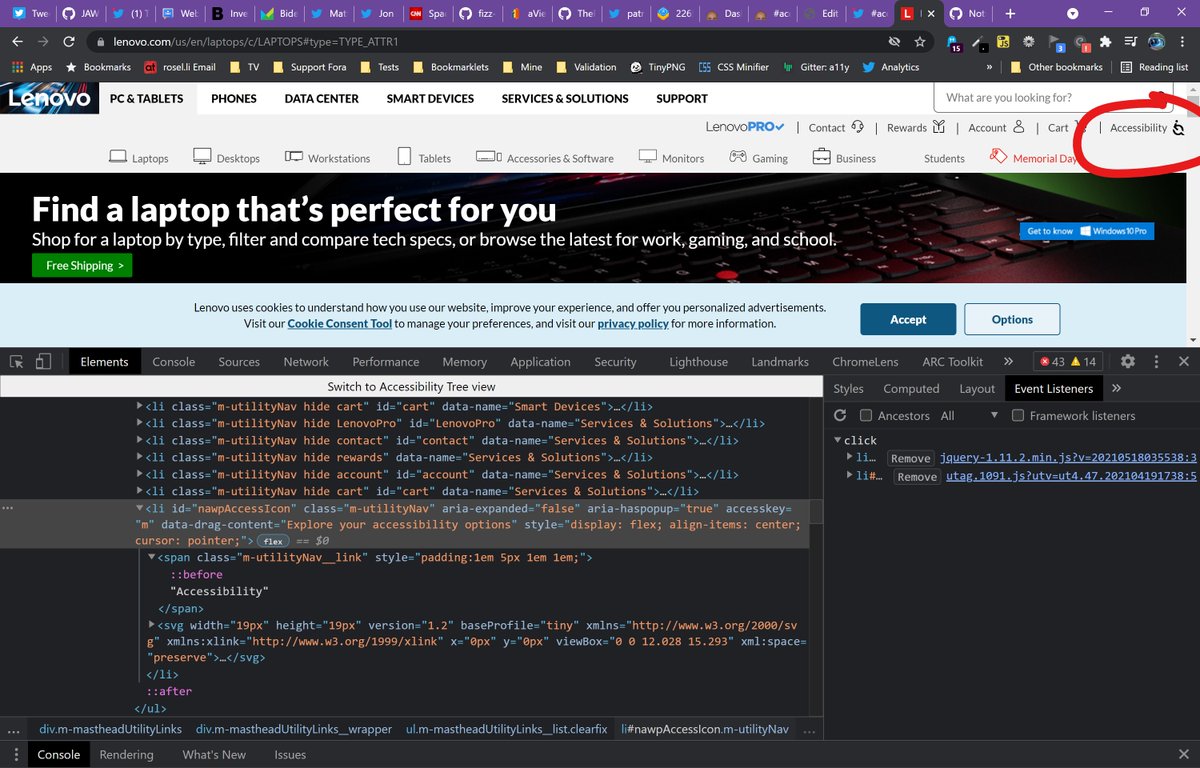Click the browser Back arrow
Screen dimensions: 1200x768
[18, 42]
